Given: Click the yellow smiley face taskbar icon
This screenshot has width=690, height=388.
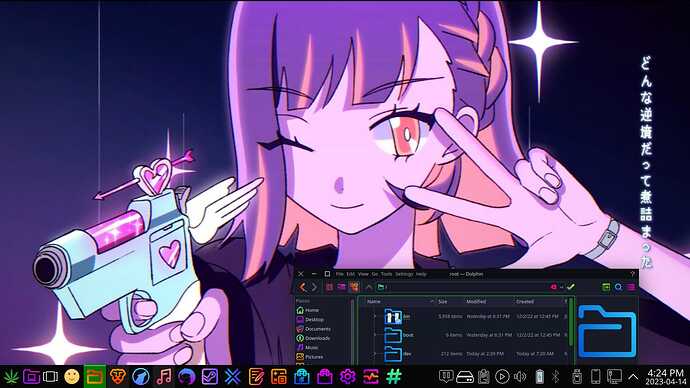Looking at the screenshot, I should (72, 377).
